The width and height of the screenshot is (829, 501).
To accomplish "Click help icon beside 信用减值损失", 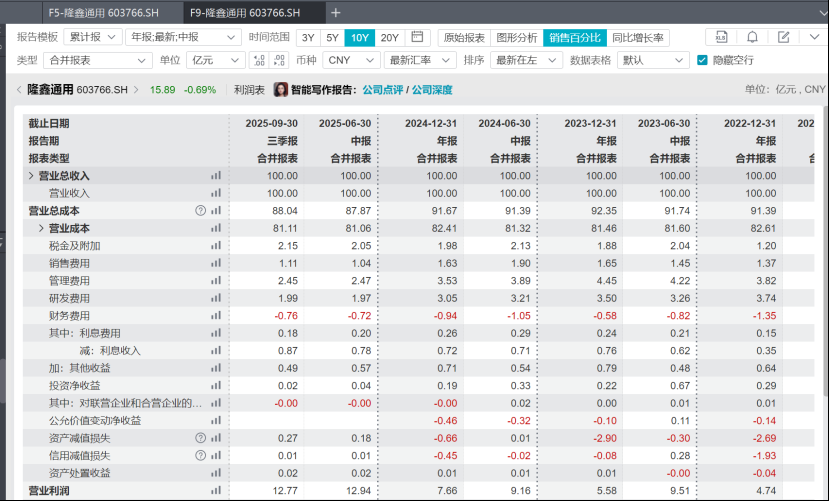I will click(x=200, y=455).
